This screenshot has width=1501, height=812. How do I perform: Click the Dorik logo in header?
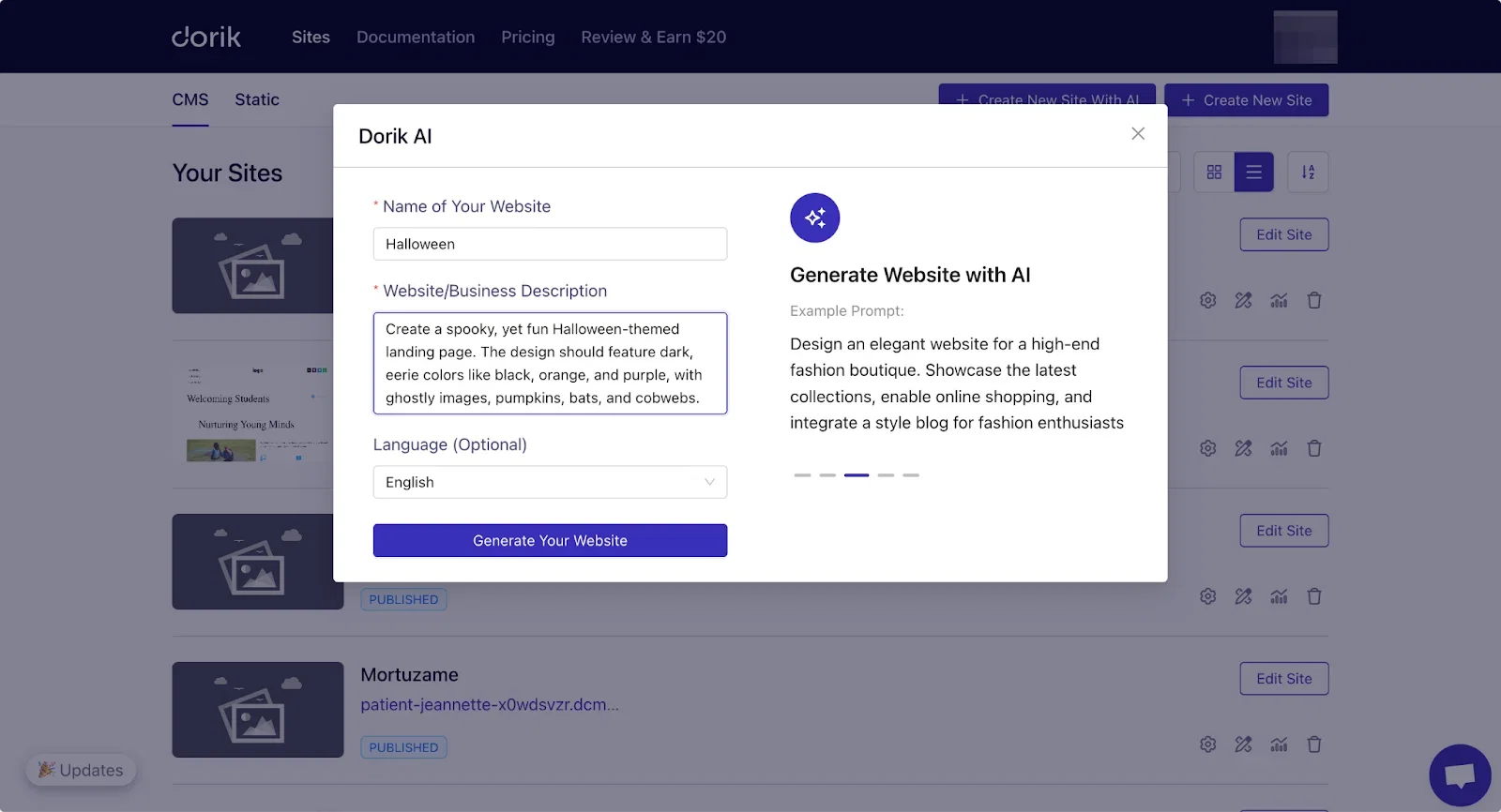click(206, 37)
